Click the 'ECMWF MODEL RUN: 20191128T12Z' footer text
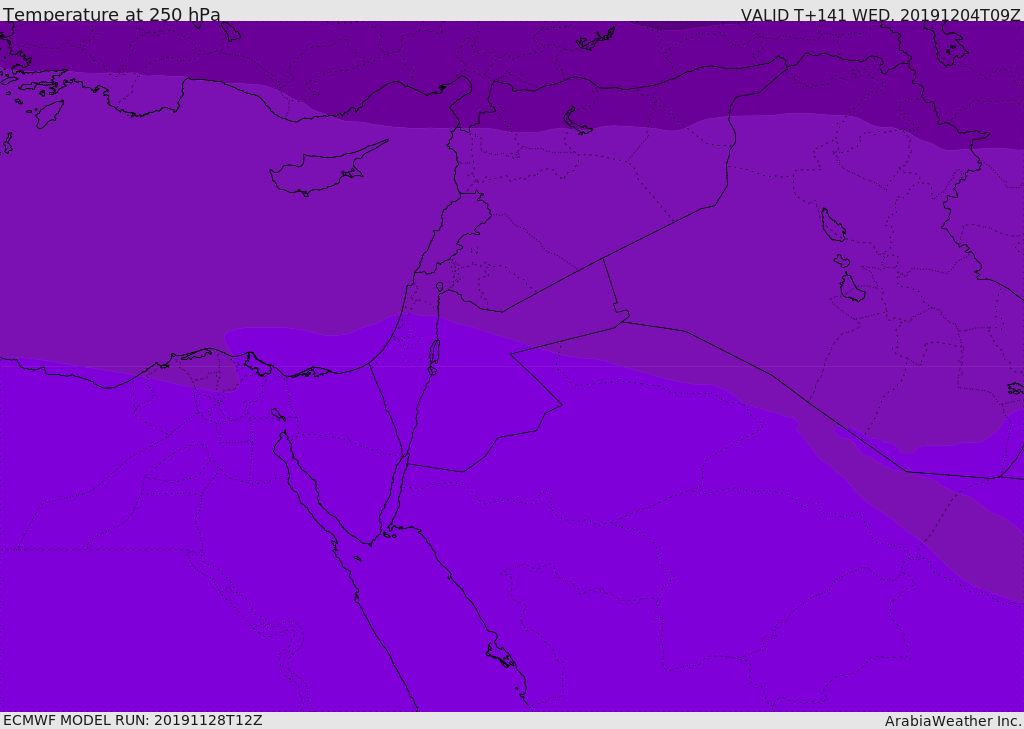1024x729 pixels. [x=133, y=720]
